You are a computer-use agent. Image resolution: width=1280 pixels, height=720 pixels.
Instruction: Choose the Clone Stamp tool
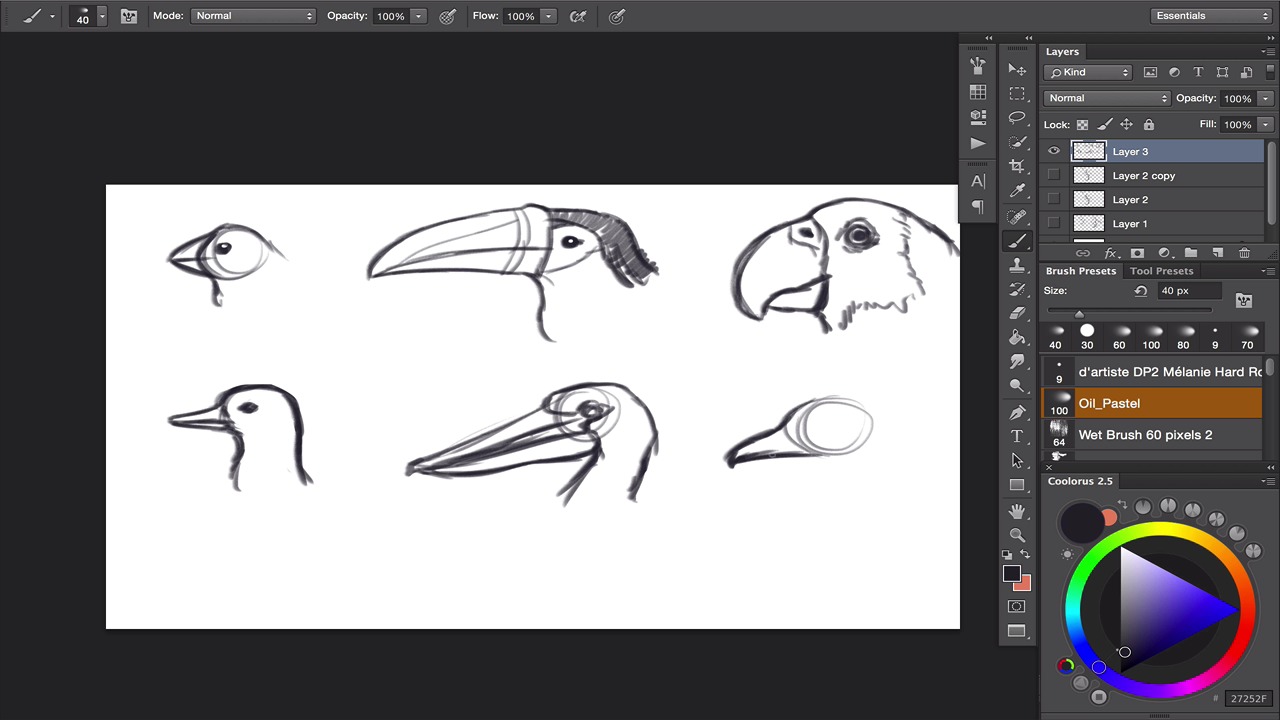1017,265
